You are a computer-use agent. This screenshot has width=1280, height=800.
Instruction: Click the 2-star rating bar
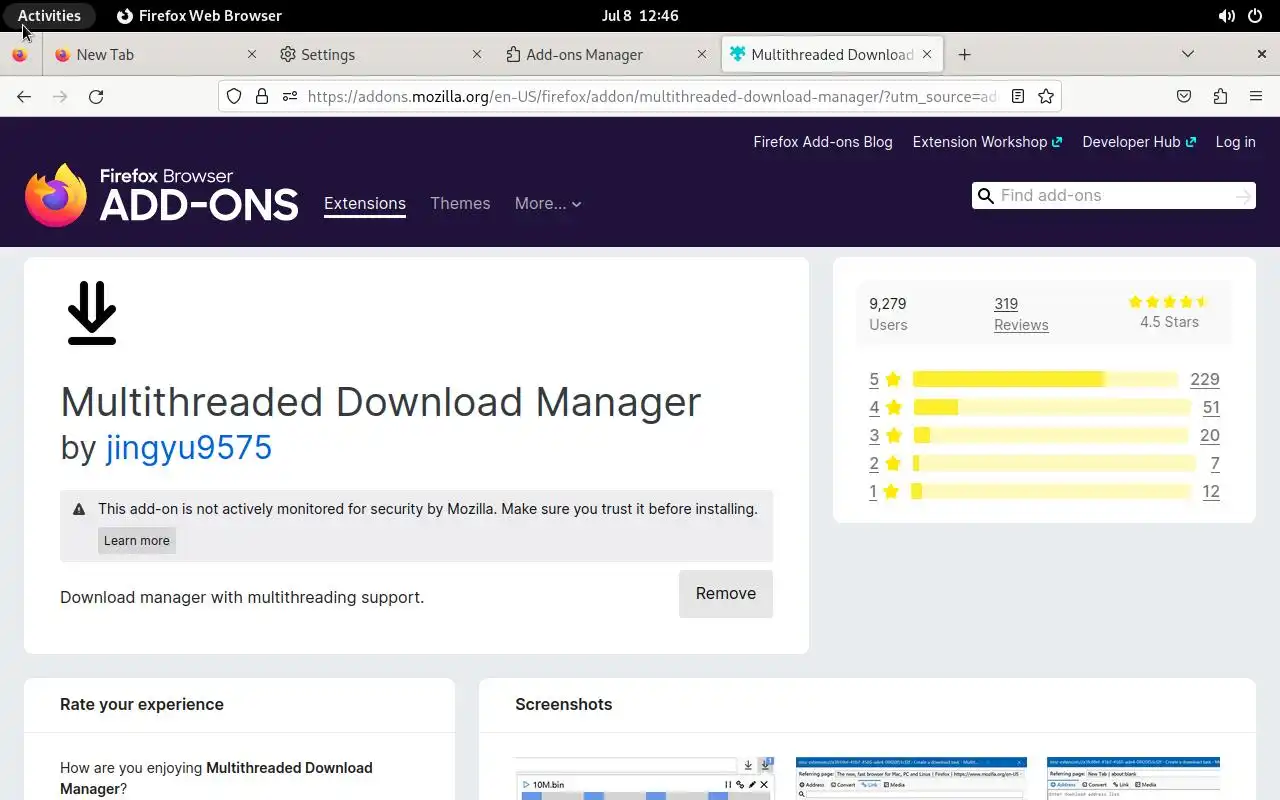[x=1054, y=464]
